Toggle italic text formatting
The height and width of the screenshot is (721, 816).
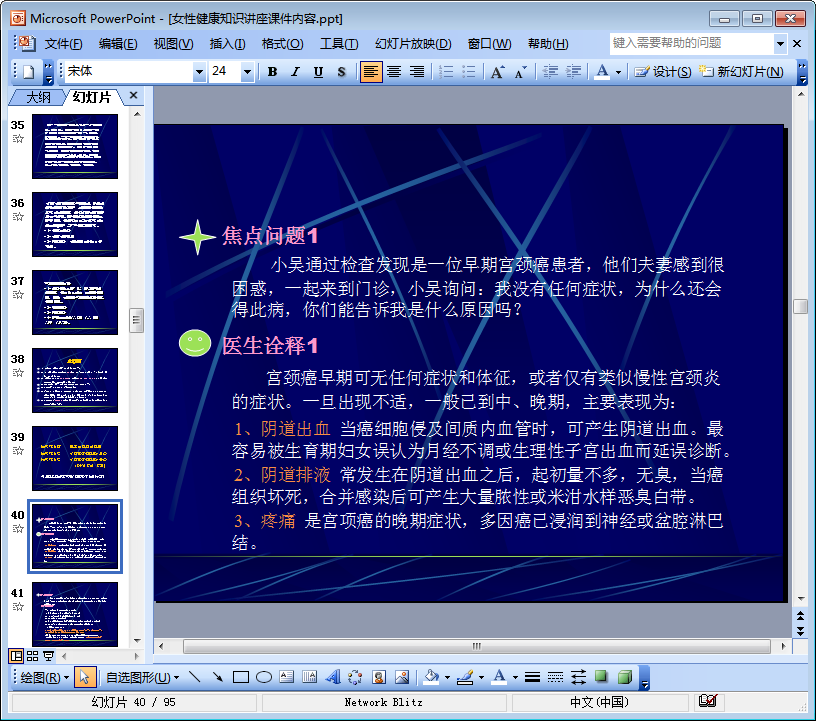tap(295, 72)
